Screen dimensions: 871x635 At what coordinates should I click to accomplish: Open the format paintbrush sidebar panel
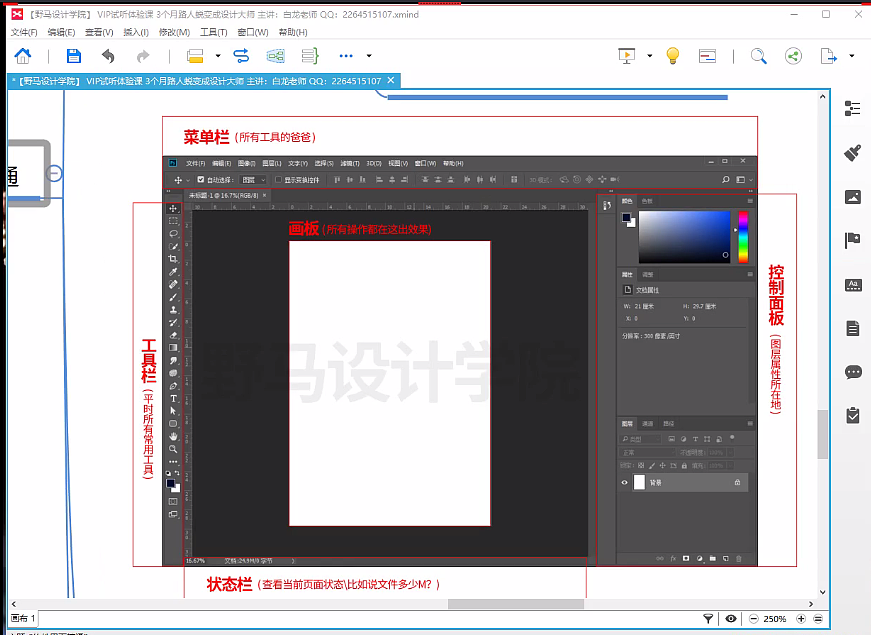(x=853, y=153)
